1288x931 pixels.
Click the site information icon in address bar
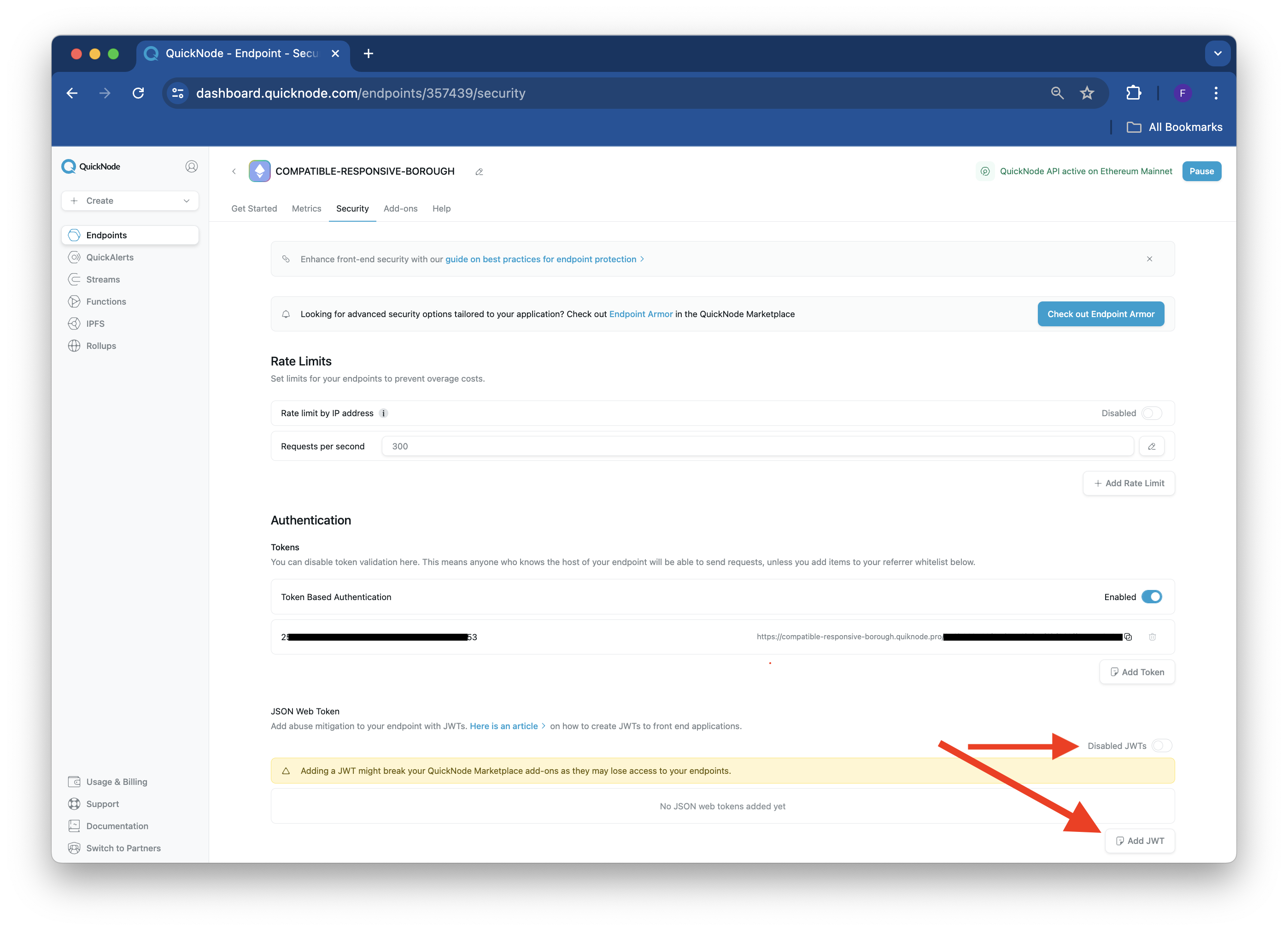pos(178,93)
